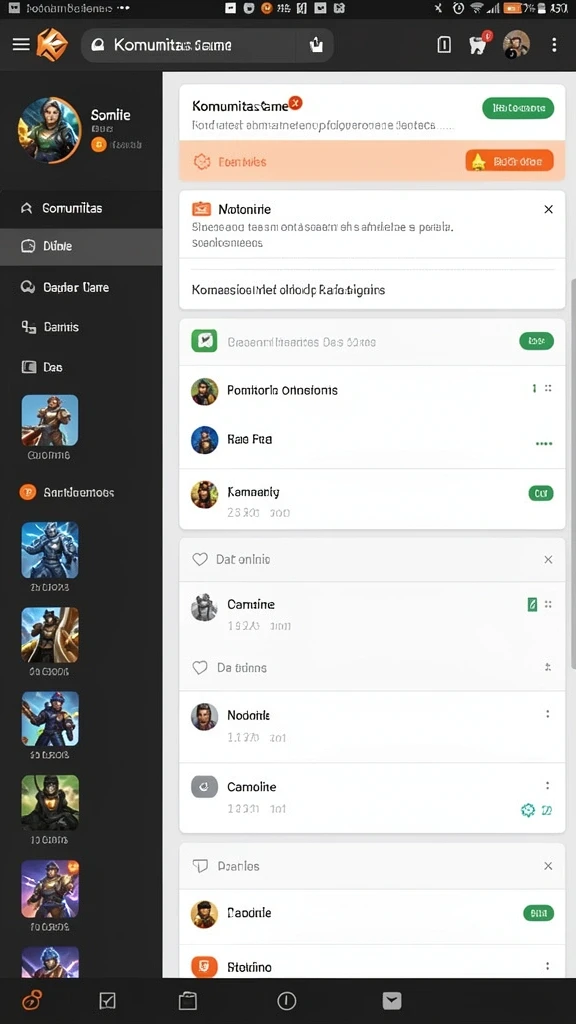Open the hamburger menu at top left
The height and width of the screenshot is (1024, 576).
click(21, 44)
